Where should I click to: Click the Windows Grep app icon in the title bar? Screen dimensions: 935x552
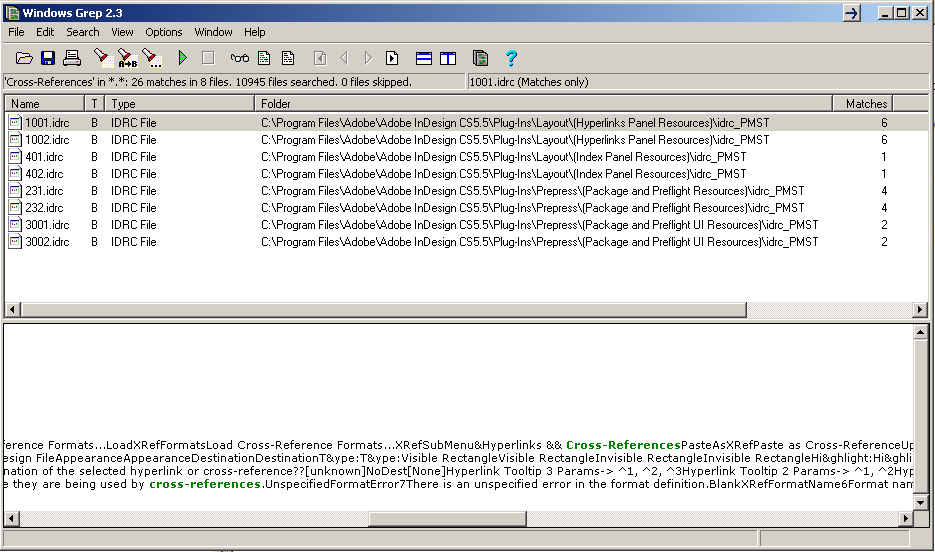click(x=12, y=13)
